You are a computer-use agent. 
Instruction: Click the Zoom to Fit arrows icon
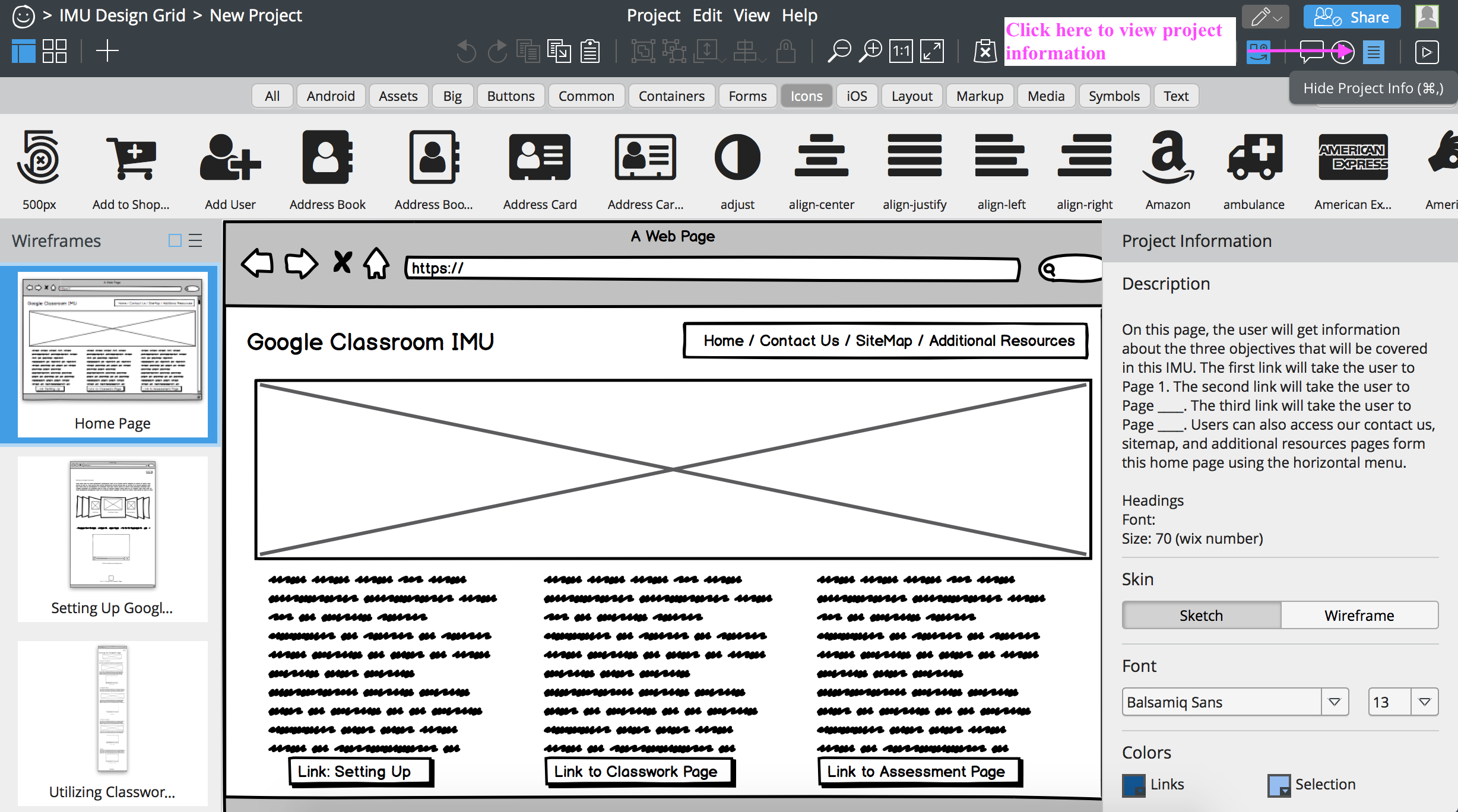click(x=932, y=52)
